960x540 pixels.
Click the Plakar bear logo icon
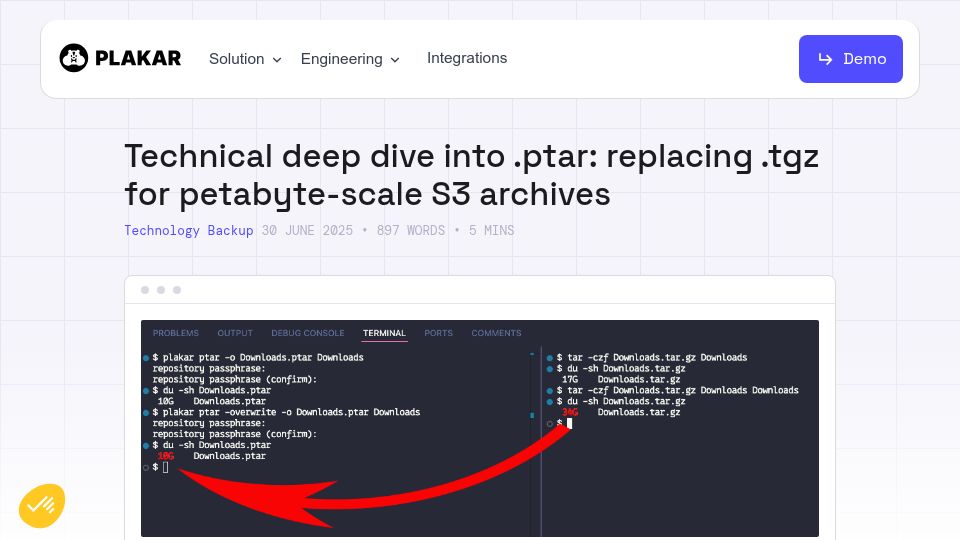[x=73, y=58]
